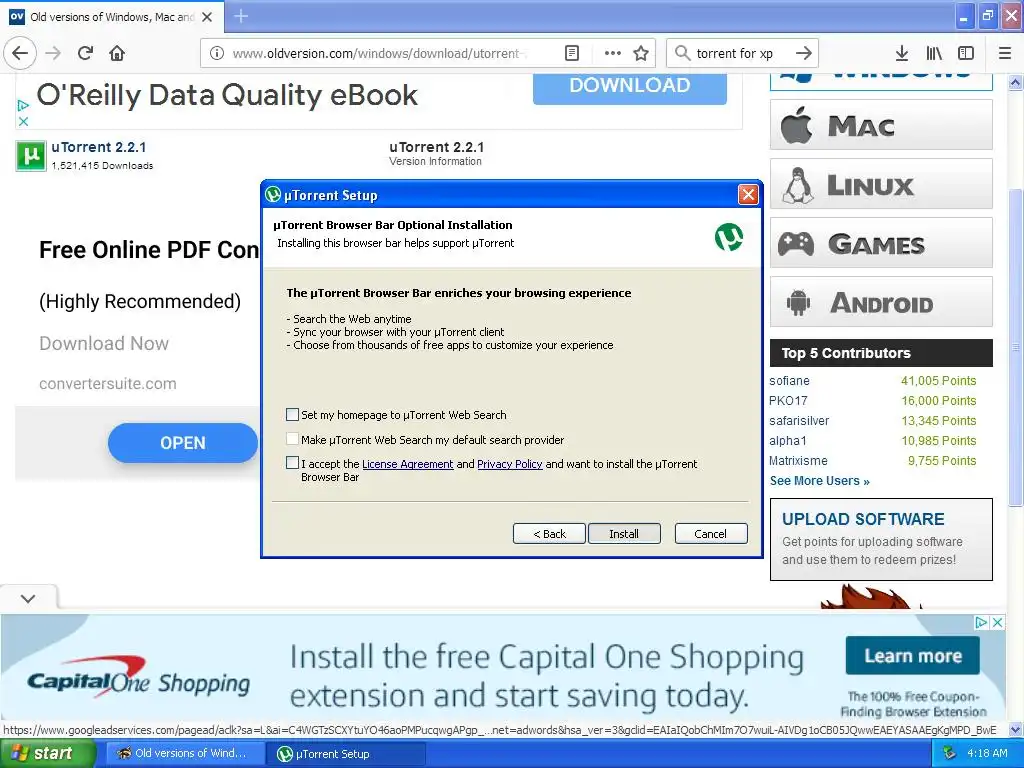This screenshot has height=768, width=1024.
Task: Check Set my homepage to µTorrent Web Search
Action: (x=293, y=415)
